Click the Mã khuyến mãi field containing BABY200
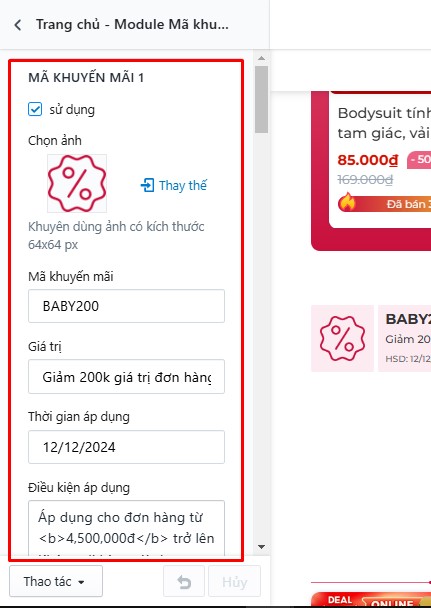 coord(126,306)
